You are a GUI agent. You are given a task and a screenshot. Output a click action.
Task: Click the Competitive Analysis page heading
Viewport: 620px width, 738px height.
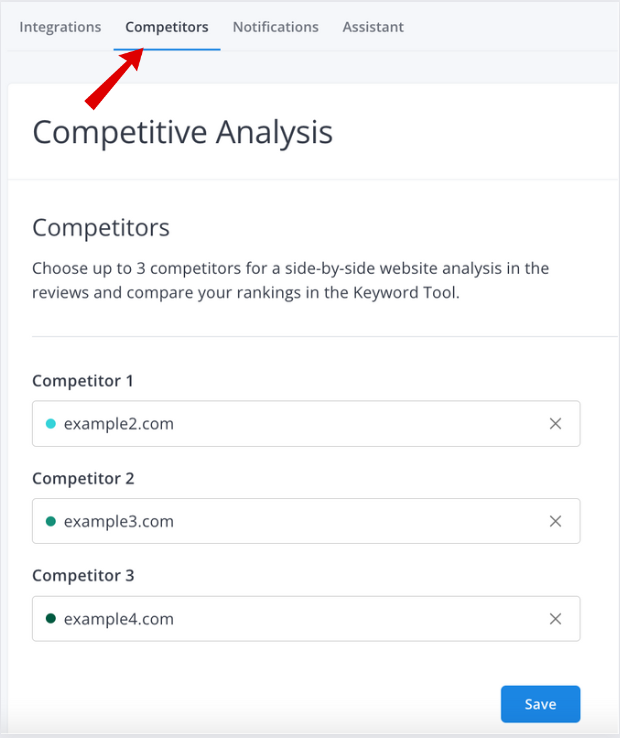(x=183, y=132)
